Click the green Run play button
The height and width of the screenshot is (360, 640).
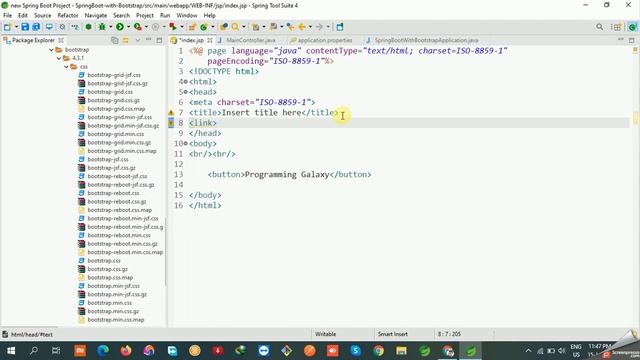click(x=120, y=27)
